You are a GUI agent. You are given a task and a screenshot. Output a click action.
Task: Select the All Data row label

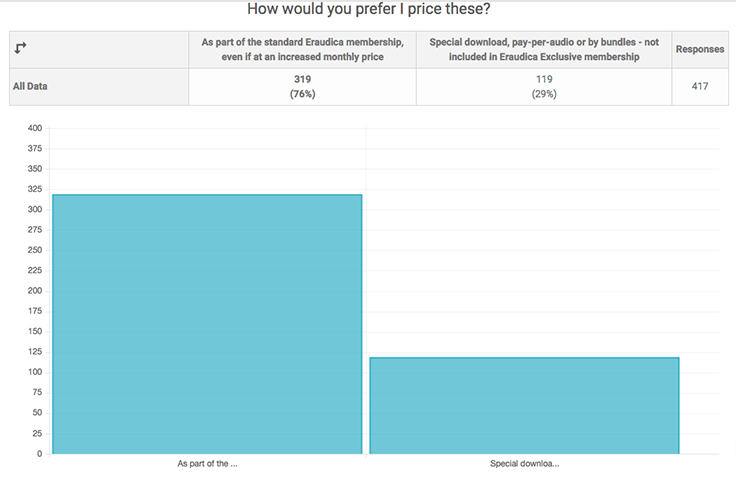pos(31,87)
